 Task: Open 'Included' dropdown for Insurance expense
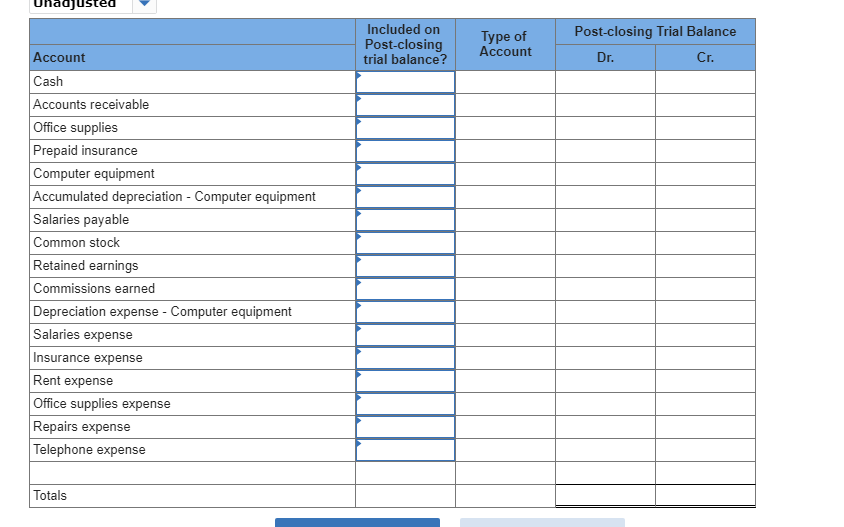405,358
